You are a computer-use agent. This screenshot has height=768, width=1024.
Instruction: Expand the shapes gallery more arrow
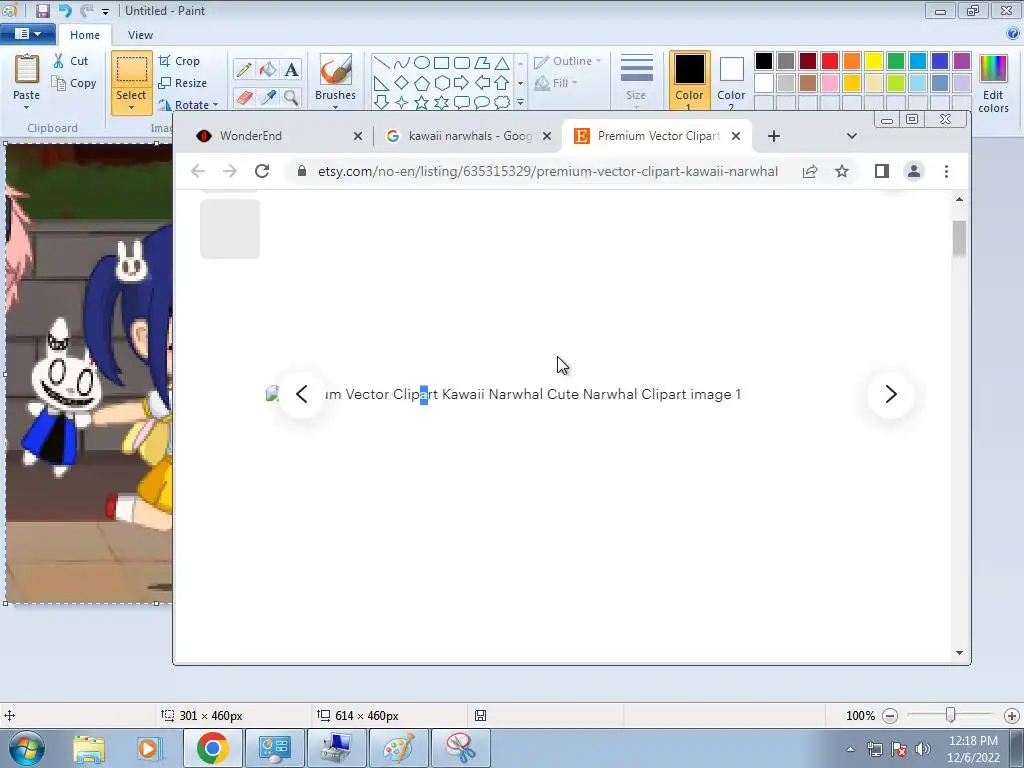(520, 103)
